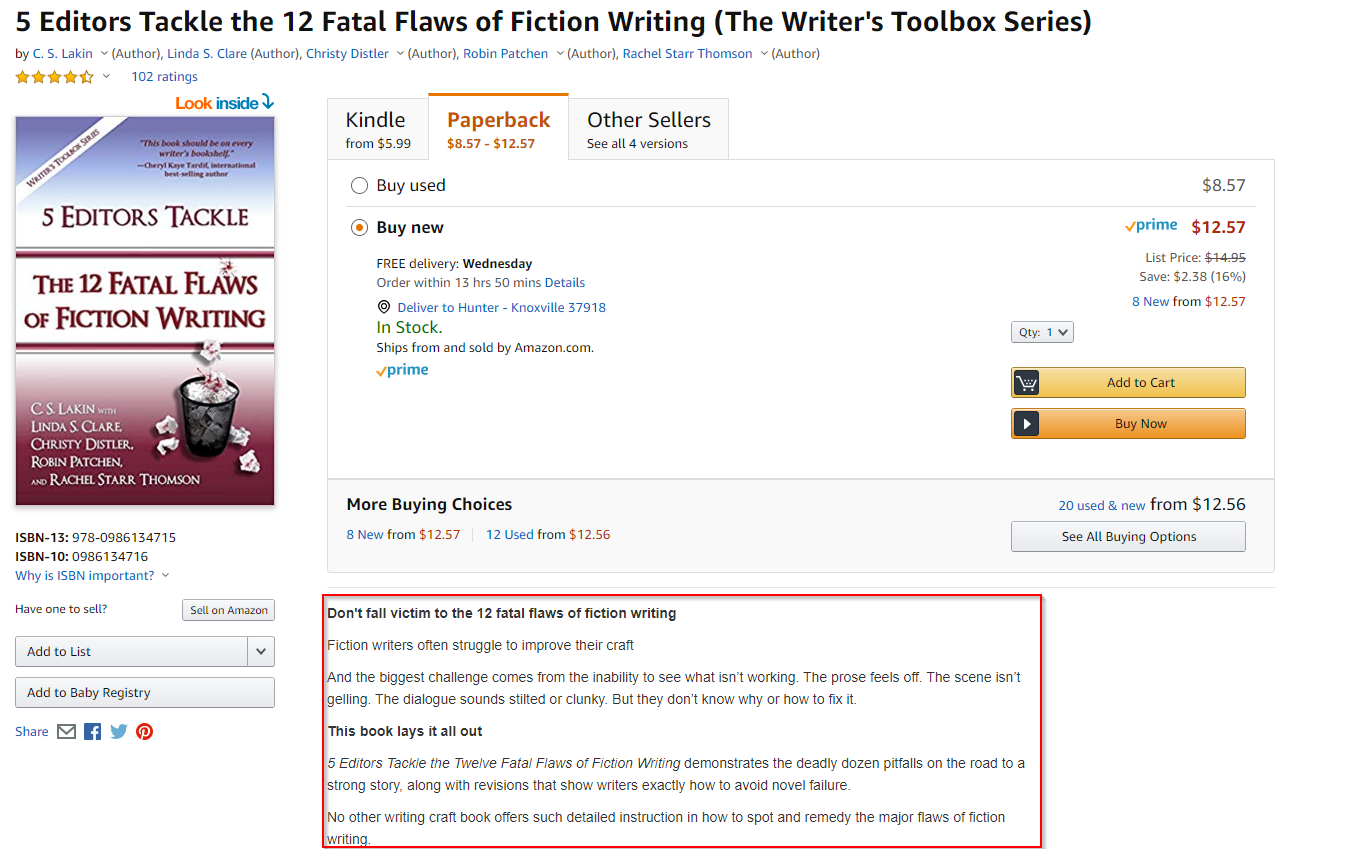Click the book cover thumbnail

coord(144,310)
